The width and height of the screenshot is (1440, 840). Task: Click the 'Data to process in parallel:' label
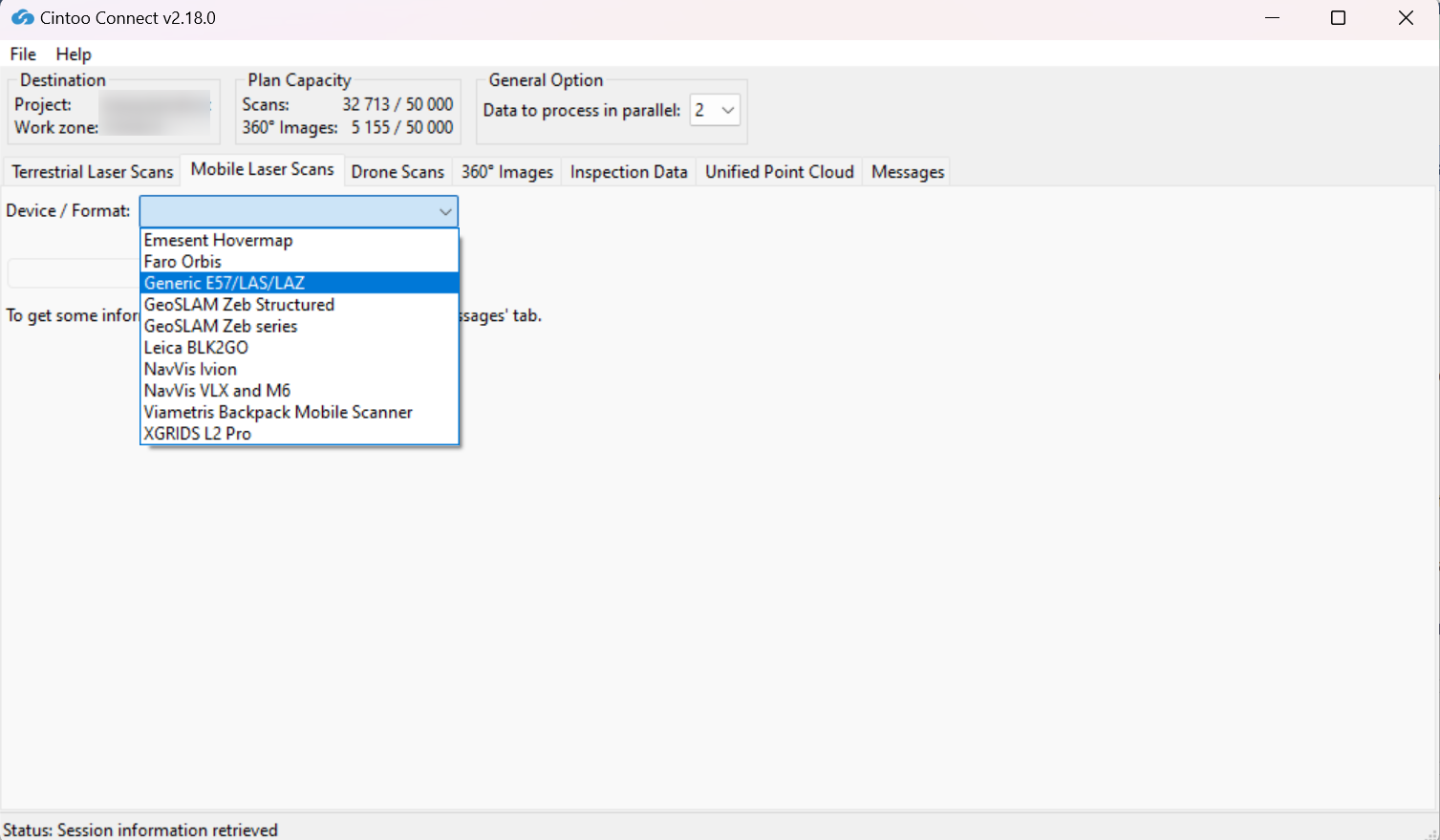pyautogui.click(x=582, y=110)
